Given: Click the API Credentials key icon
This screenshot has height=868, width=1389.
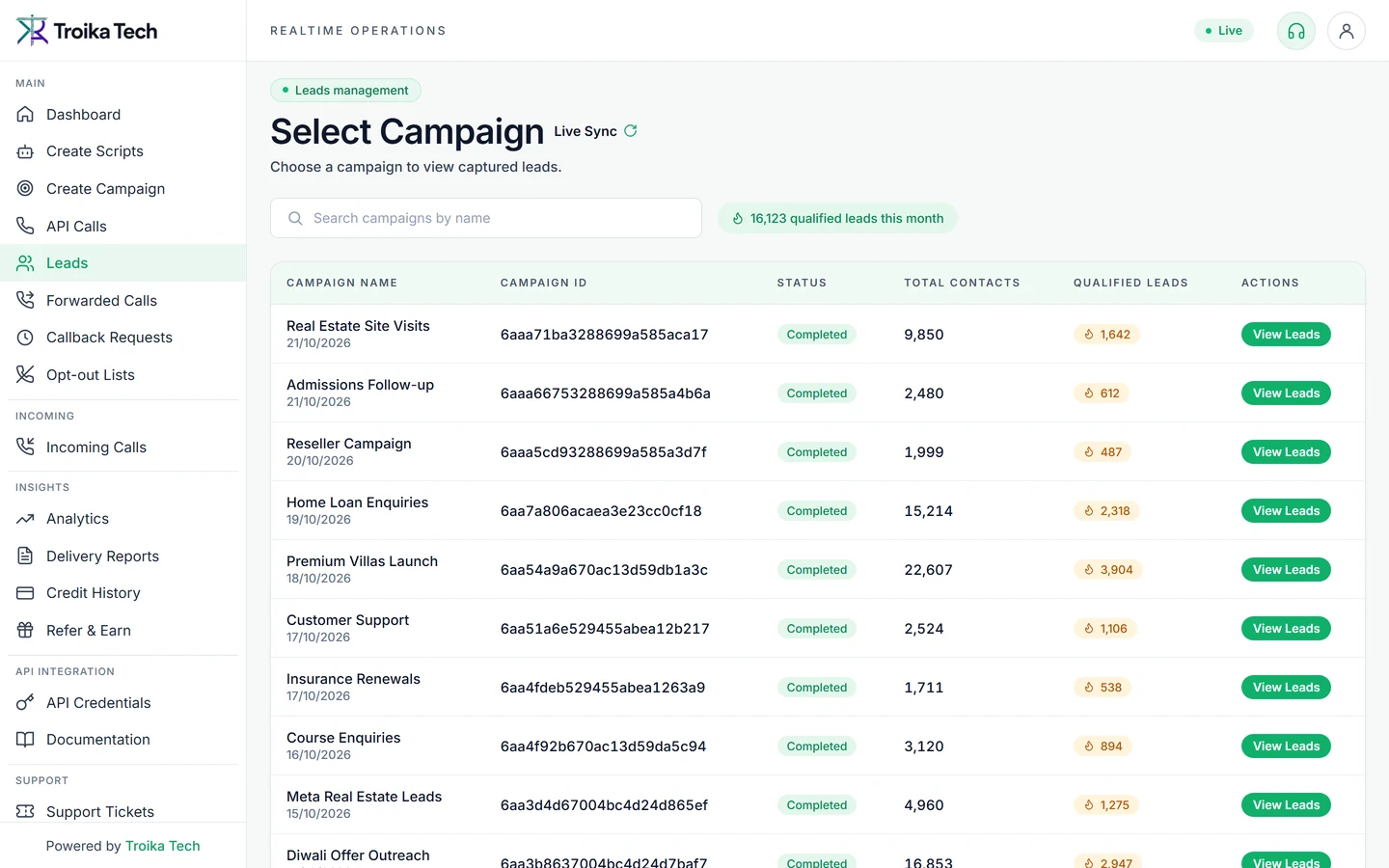Looking at the screenshot, I should point(25,702).
